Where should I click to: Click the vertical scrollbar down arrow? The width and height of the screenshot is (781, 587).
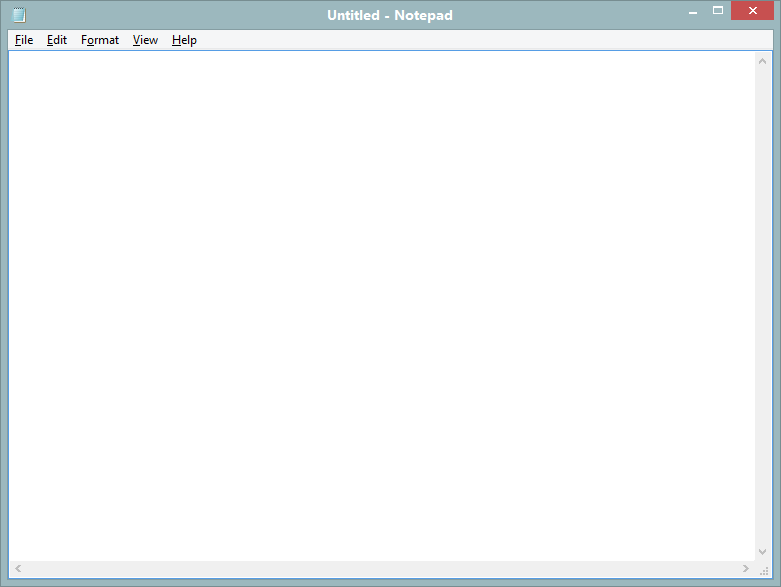(762, 552)
